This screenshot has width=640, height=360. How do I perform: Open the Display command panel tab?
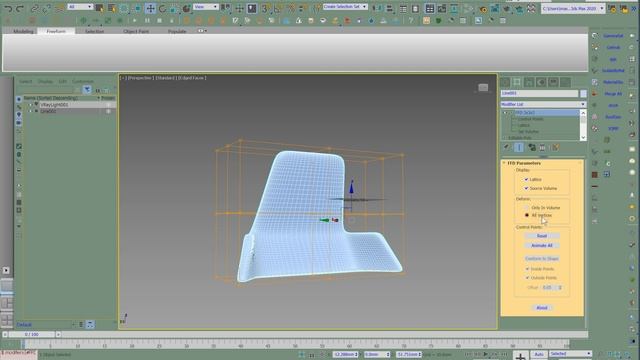(x=553, y=82)
